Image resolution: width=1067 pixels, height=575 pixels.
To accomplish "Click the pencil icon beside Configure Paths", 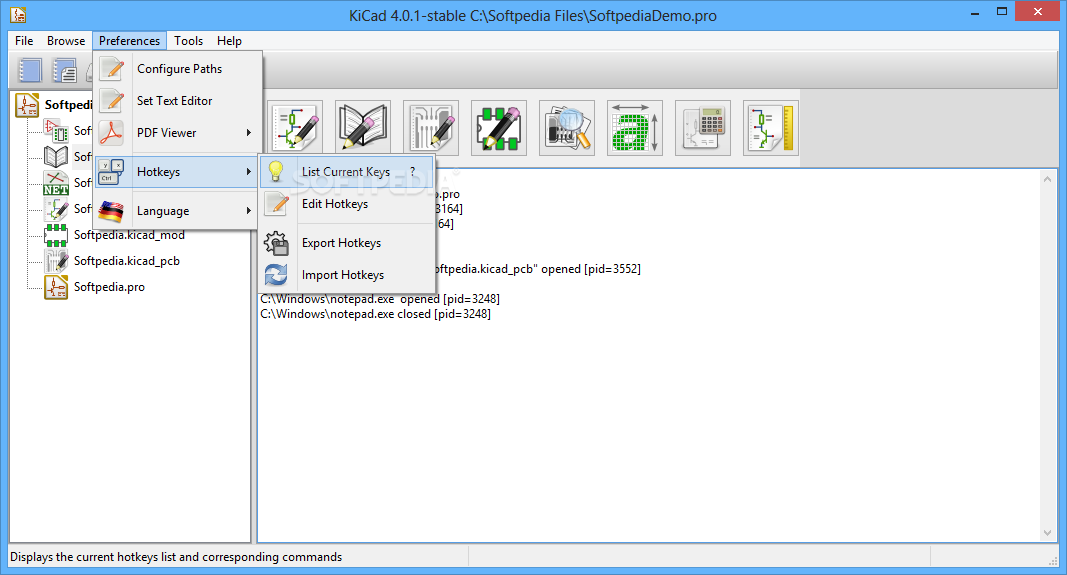I will 112,69.
